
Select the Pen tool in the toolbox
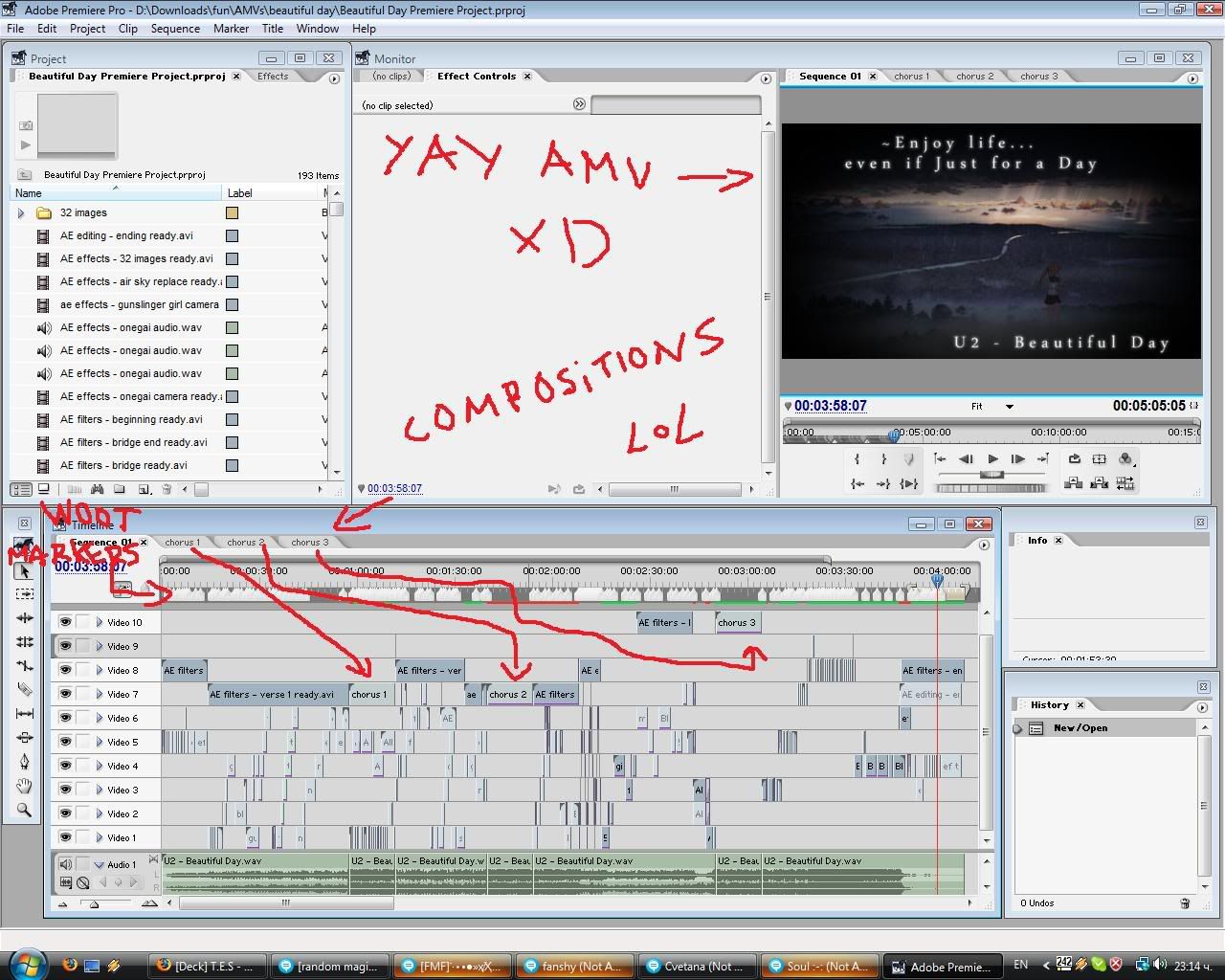24,762
